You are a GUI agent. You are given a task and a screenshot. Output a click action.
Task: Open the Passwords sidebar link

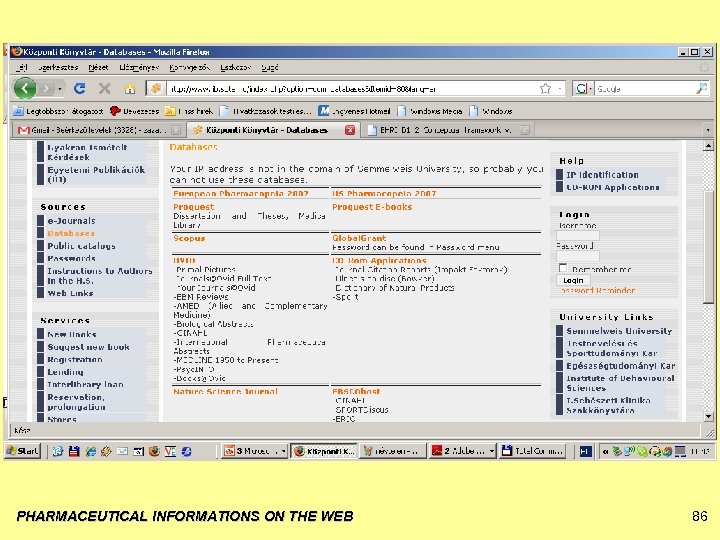coord(71,259)
